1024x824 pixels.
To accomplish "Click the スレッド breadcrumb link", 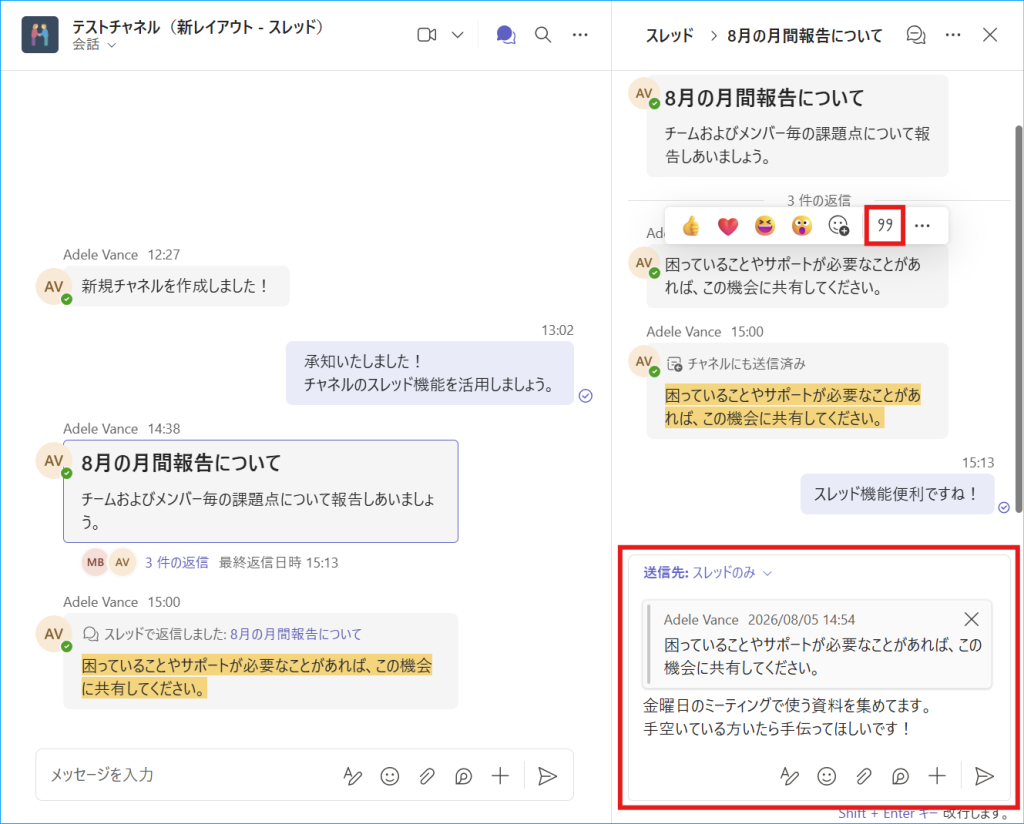I will tap(669, 35).
